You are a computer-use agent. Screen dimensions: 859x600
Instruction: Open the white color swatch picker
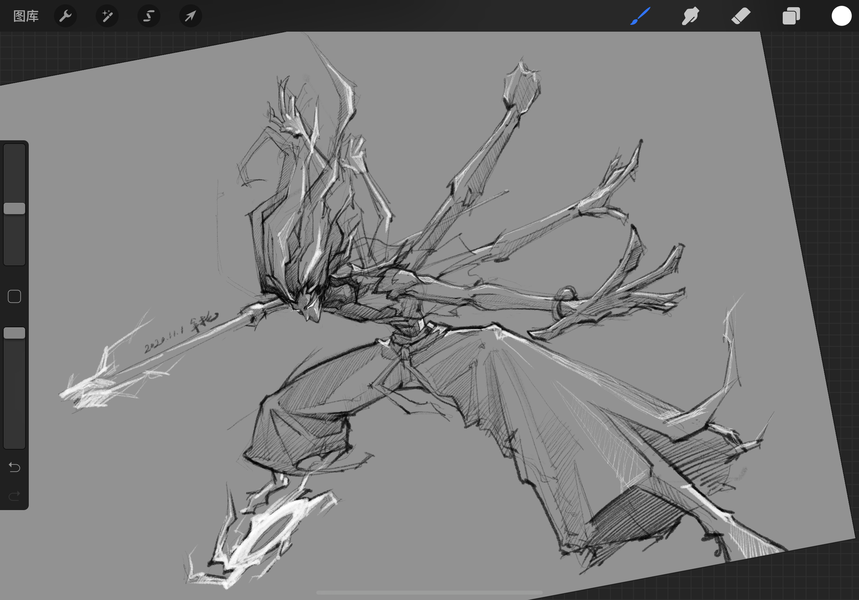(841, 16)
